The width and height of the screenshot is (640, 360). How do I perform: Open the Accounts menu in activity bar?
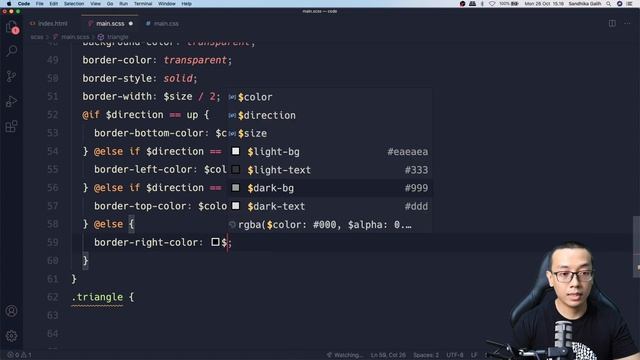pos(11,311)
